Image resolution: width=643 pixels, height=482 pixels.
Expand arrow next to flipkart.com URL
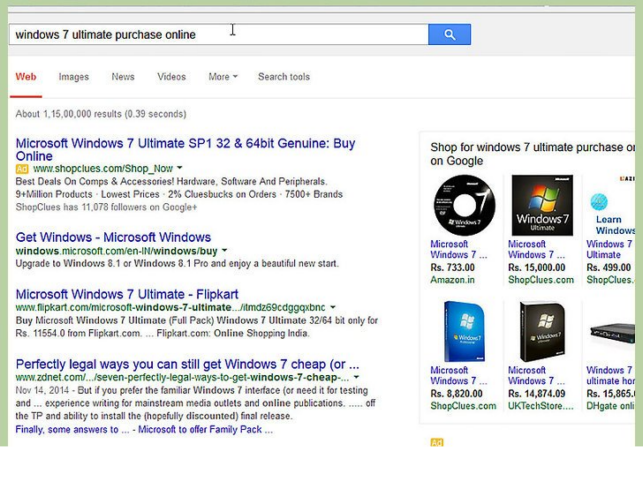333,307
